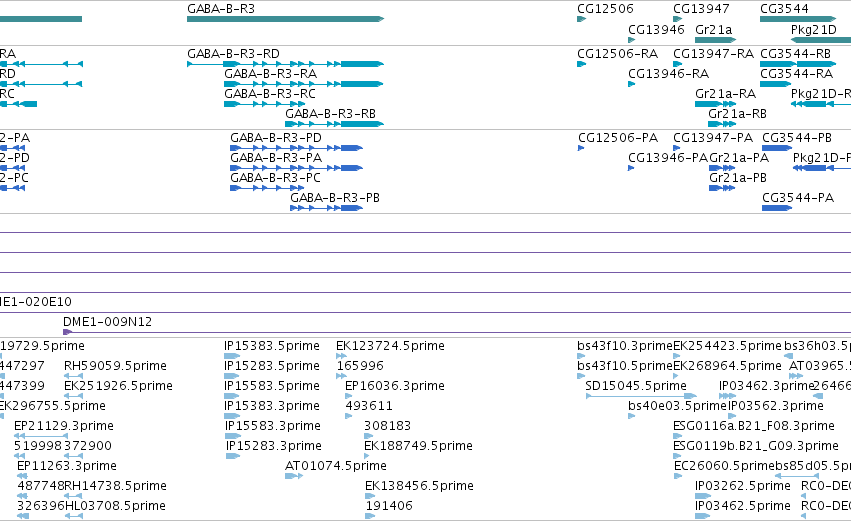Click the RH14738.5prime EST label
Image resolution: width=851 pixels, height=521 pixels.
[x=116, y=486]
